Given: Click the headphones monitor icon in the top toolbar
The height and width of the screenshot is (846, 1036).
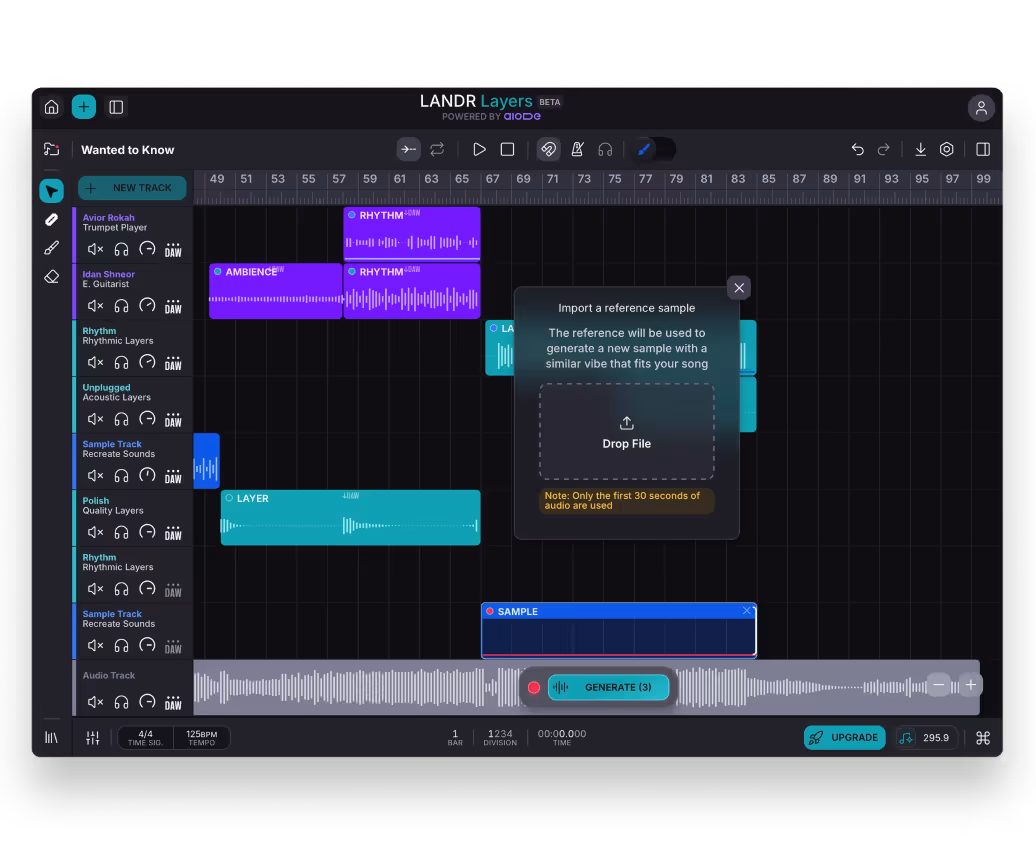Looking at the screenshot, I should pyautogui.click(x=605, y=150).
